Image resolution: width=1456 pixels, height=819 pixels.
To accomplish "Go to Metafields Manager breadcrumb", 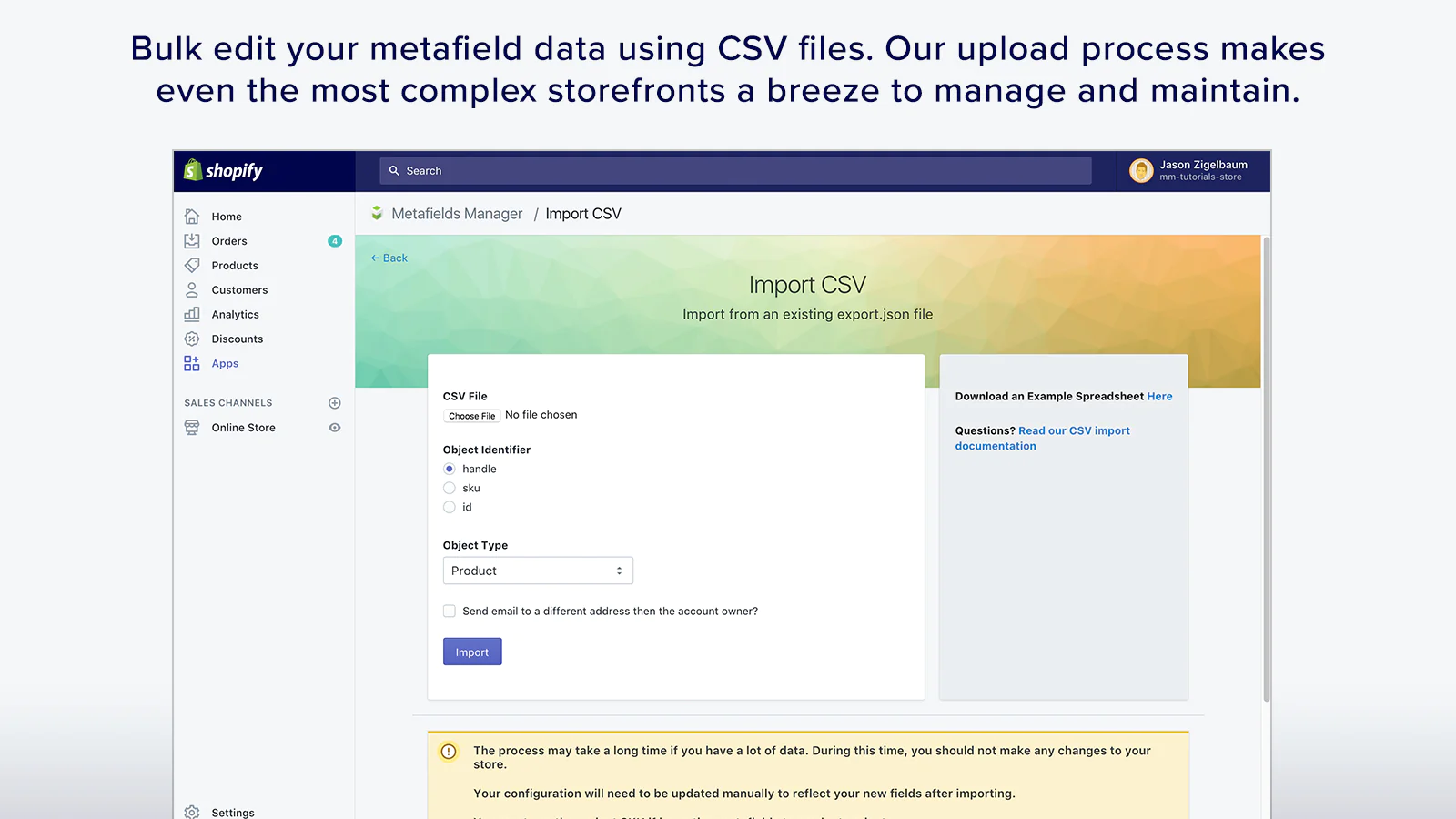I will click(457, 214).
